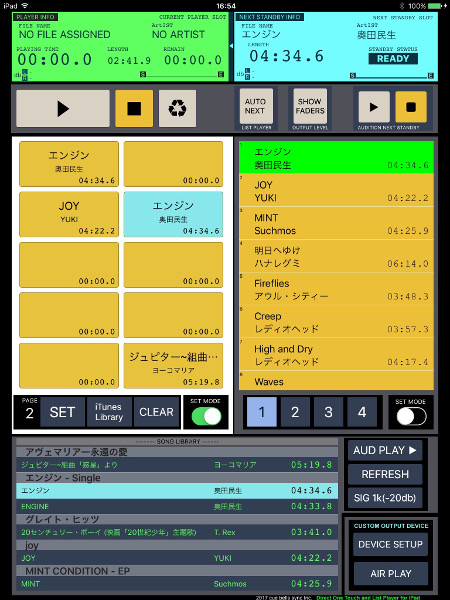
Task: Trigger the SIG 1k(-20db) test tone
Action: point(385,498)
